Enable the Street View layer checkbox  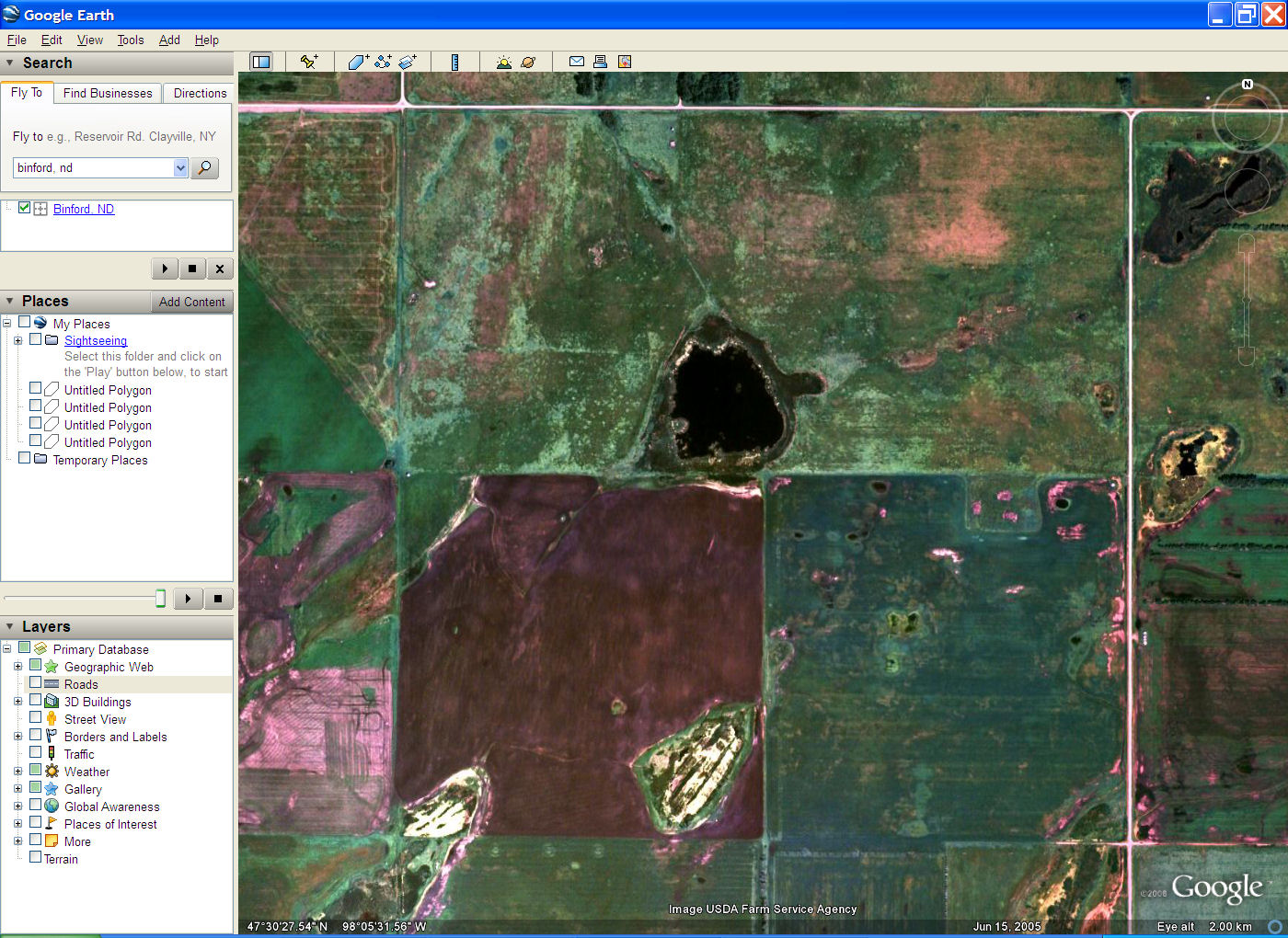pyautogui.click(x=35, y=718)
